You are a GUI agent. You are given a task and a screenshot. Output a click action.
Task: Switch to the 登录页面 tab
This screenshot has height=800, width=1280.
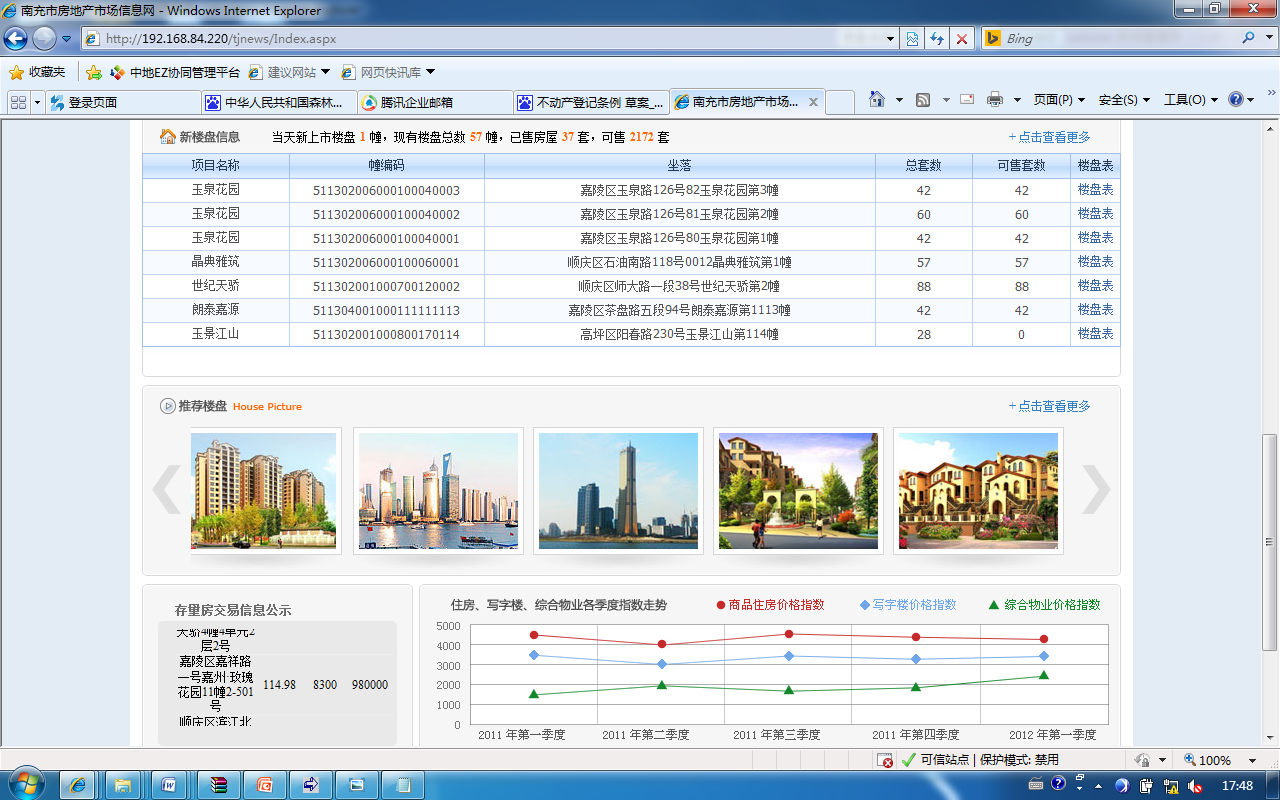click(x=122, y=102)
